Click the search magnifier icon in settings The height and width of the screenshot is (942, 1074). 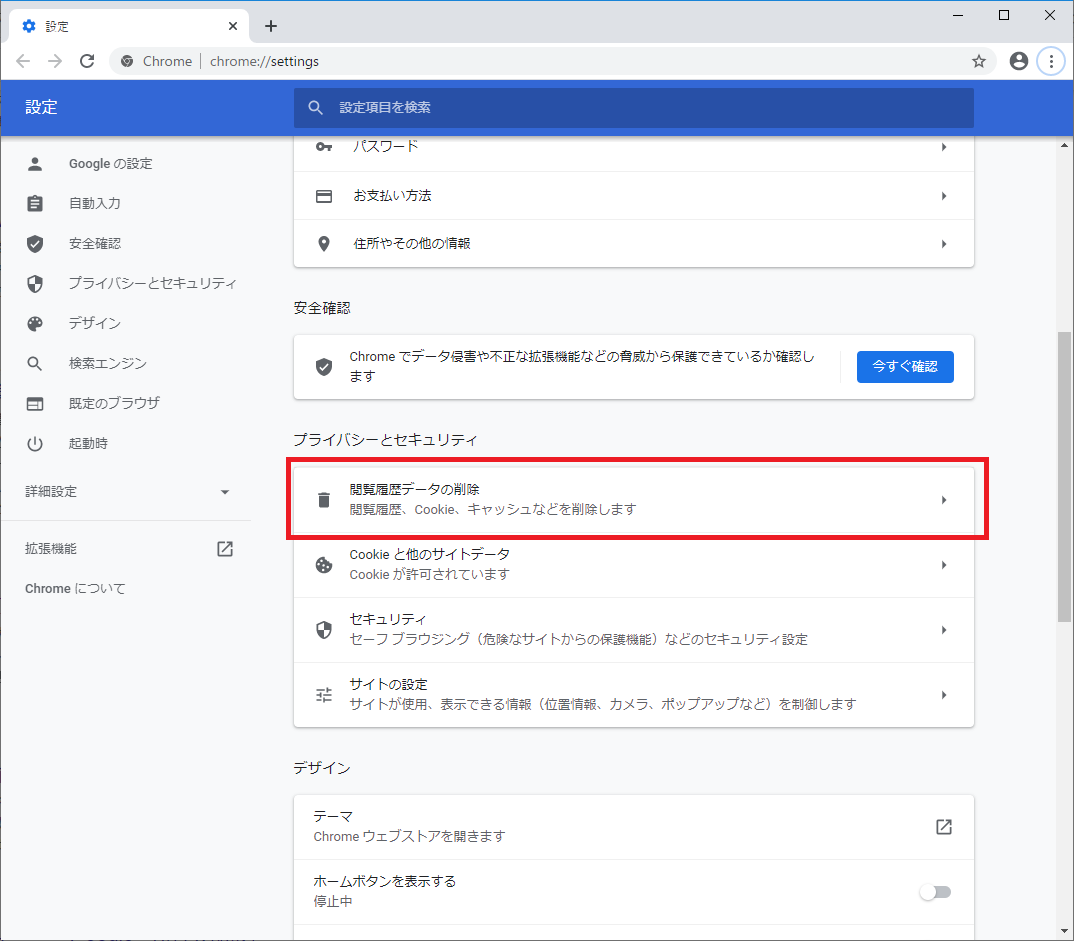coord(315,108)
